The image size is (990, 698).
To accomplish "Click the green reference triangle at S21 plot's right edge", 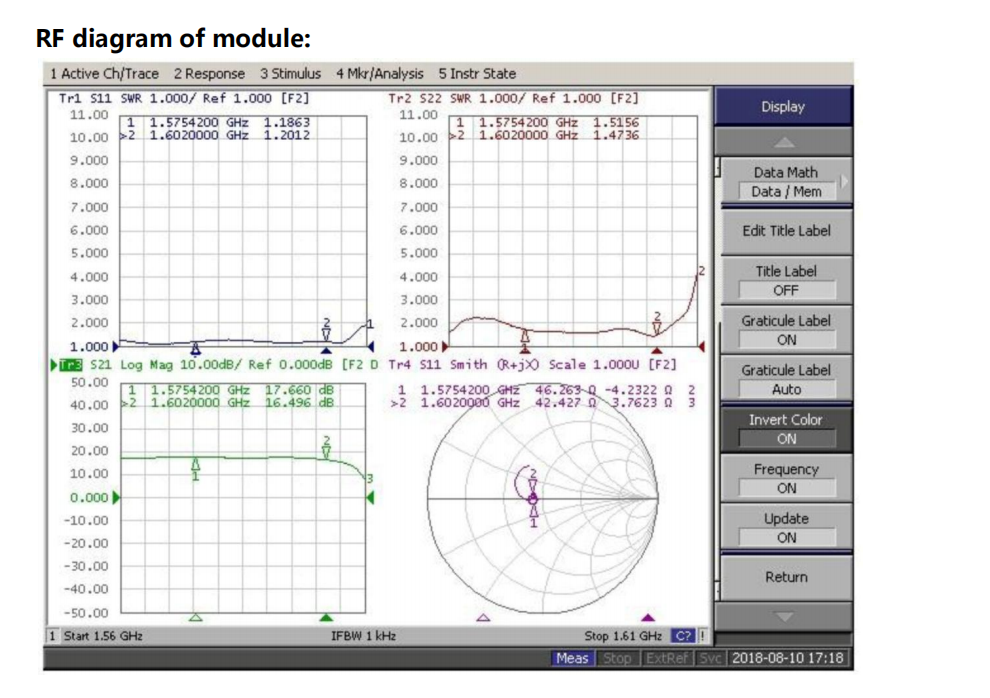I will (x=371, y=497).
